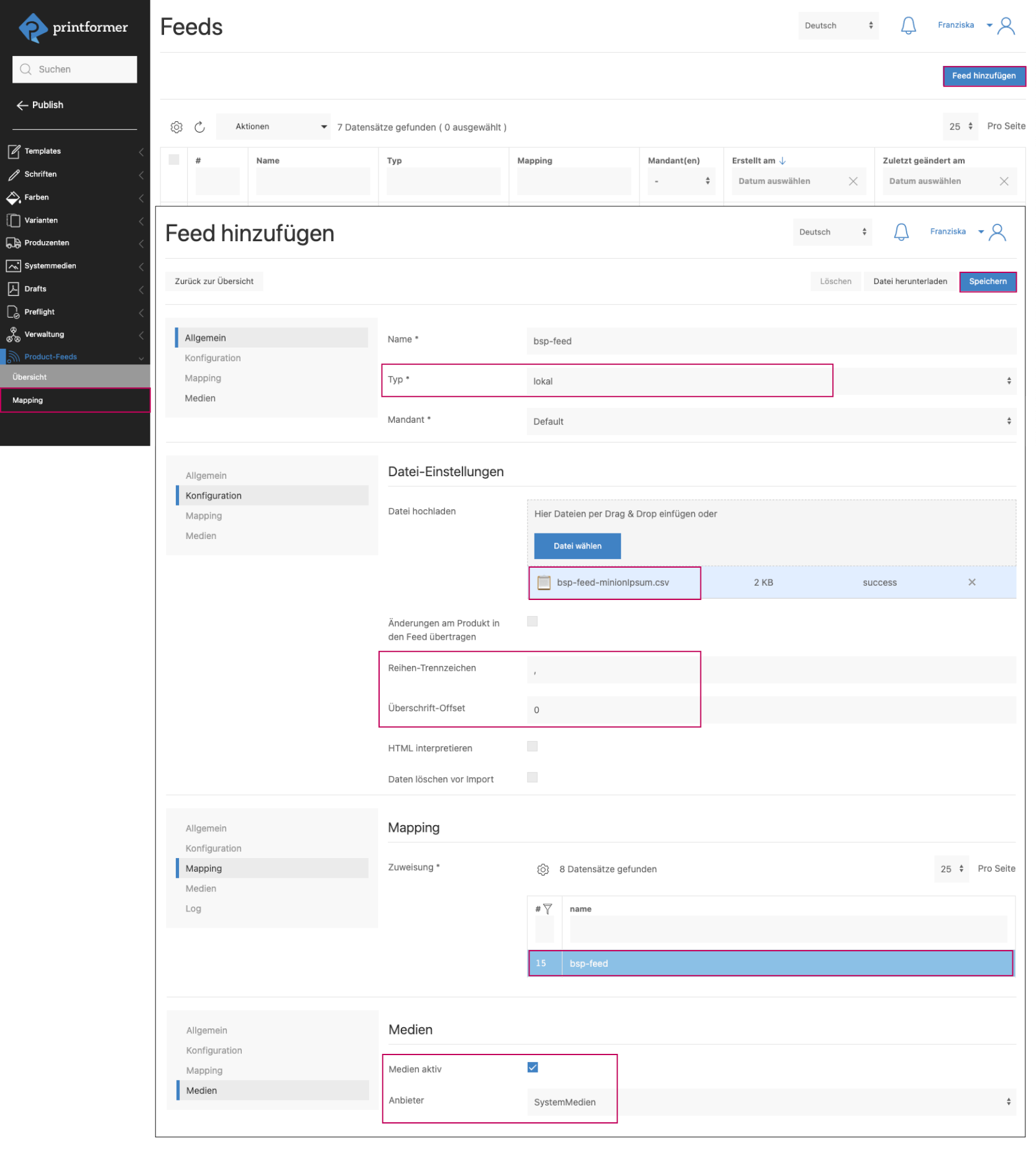Refresh the feed list
Image resolution: width=1036 pixels, height=1149 pixels.
point(199,126)
